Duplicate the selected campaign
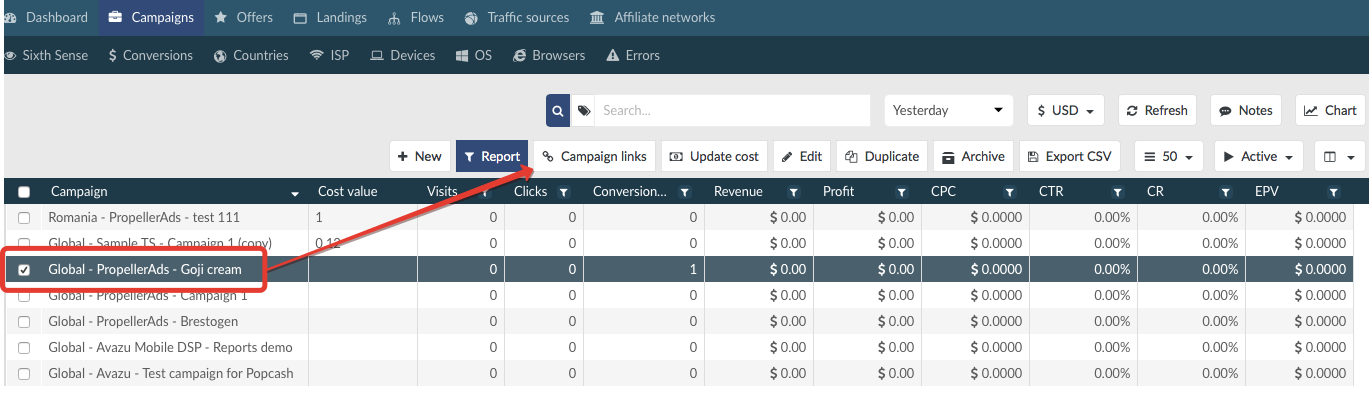Viewport: 1369px width, 395px height. [881, 156]
